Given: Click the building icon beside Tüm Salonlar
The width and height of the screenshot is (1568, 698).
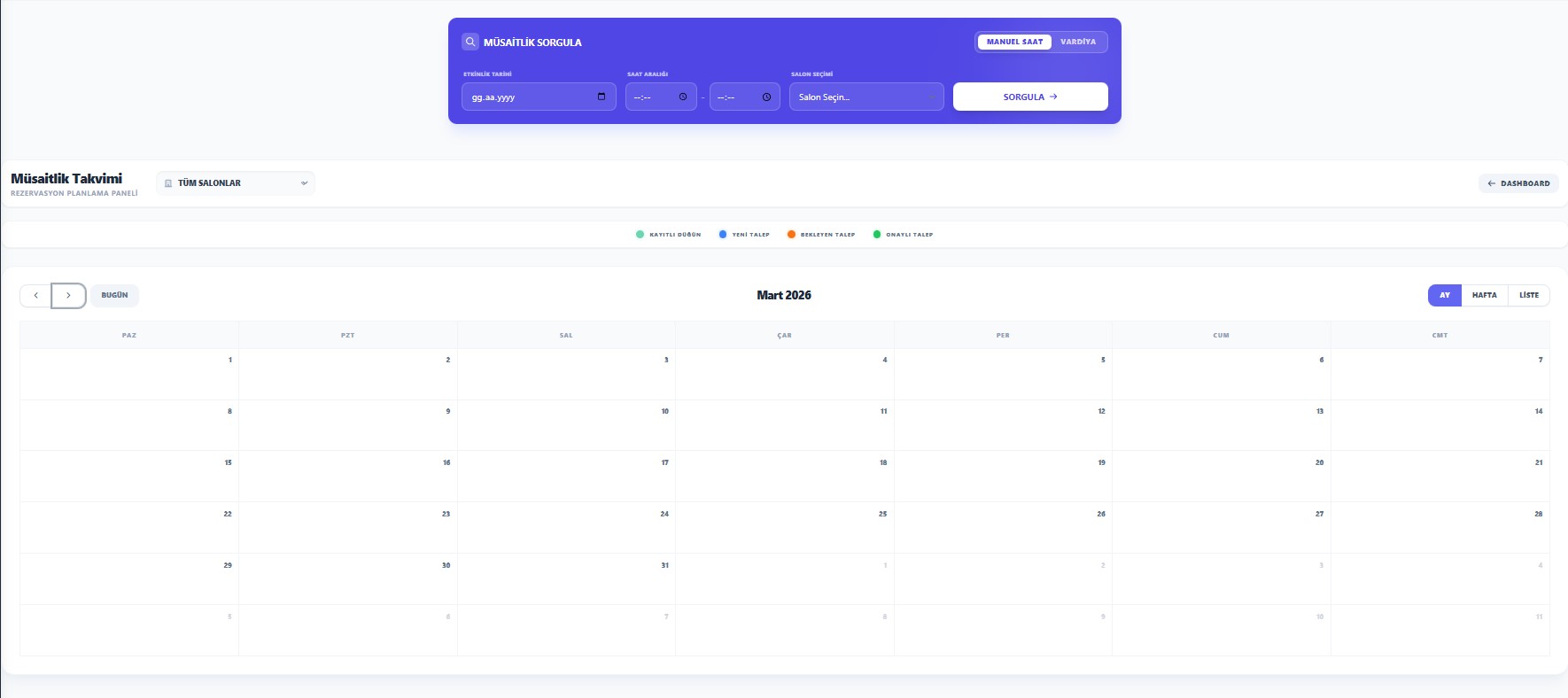Looking at the screenshot, I should 168,183.
